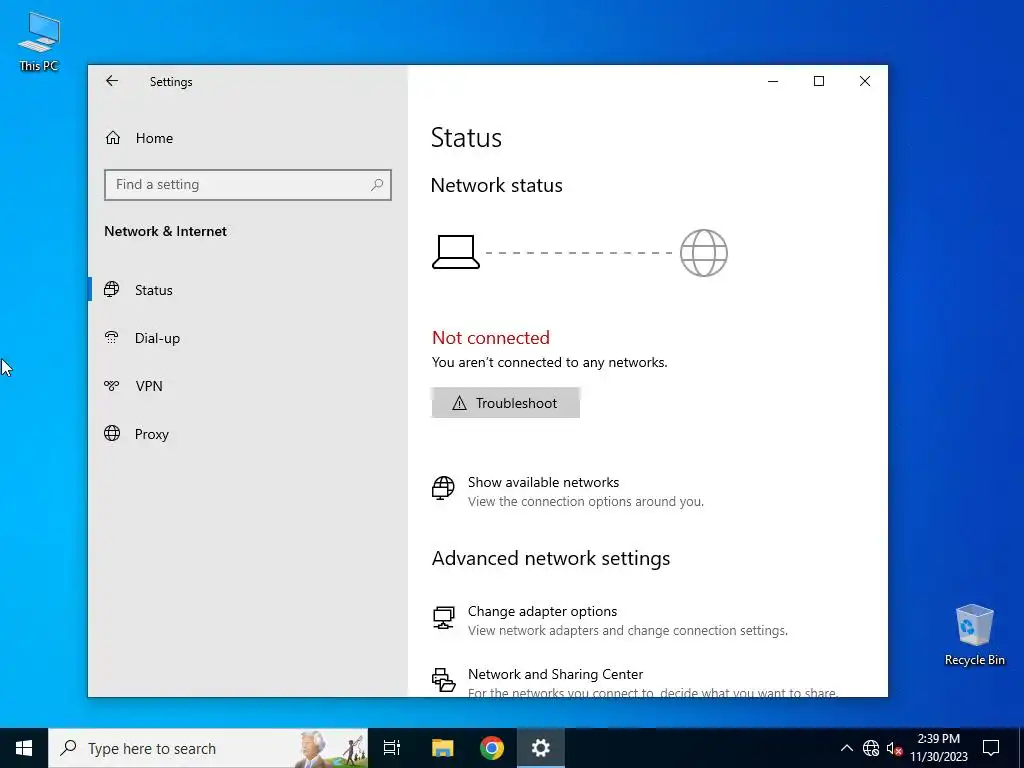Click the magnifier icon in the search box
The height and width of the screenshot is (768, 1024).
377,185
